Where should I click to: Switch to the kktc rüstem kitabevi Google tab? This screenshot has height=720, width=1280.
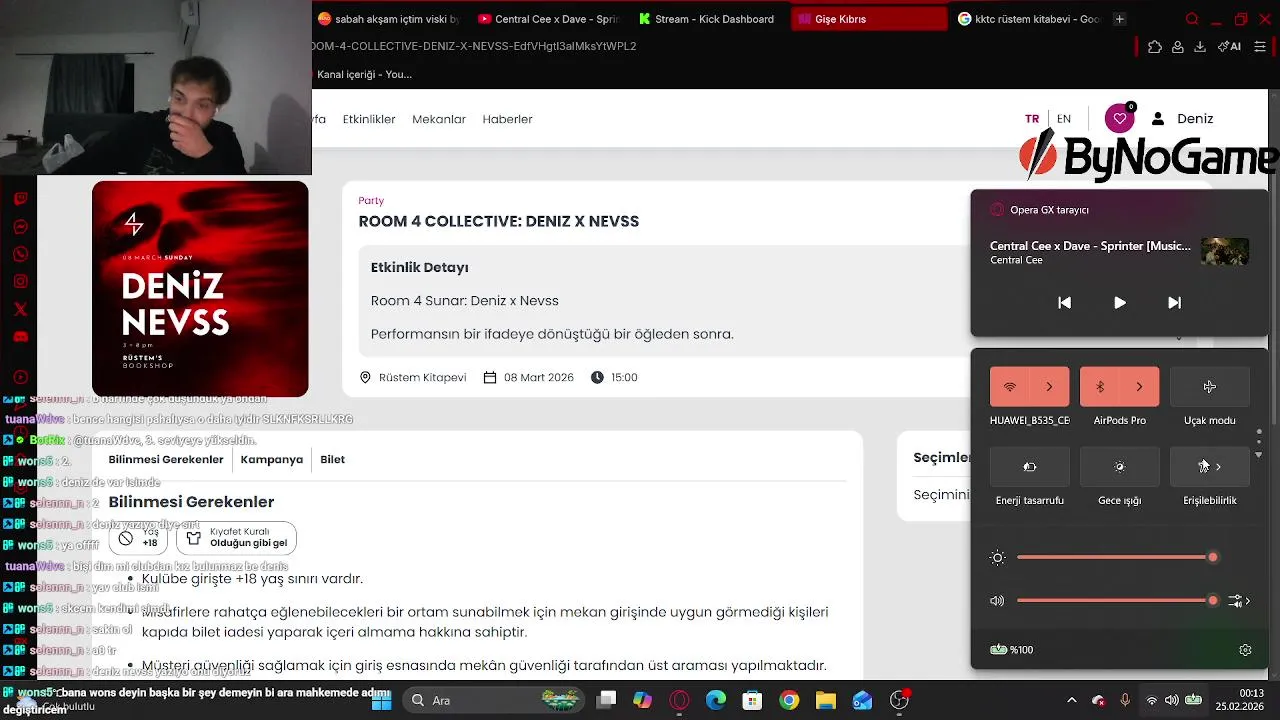pyautogui.click(x=1029, y=19)
